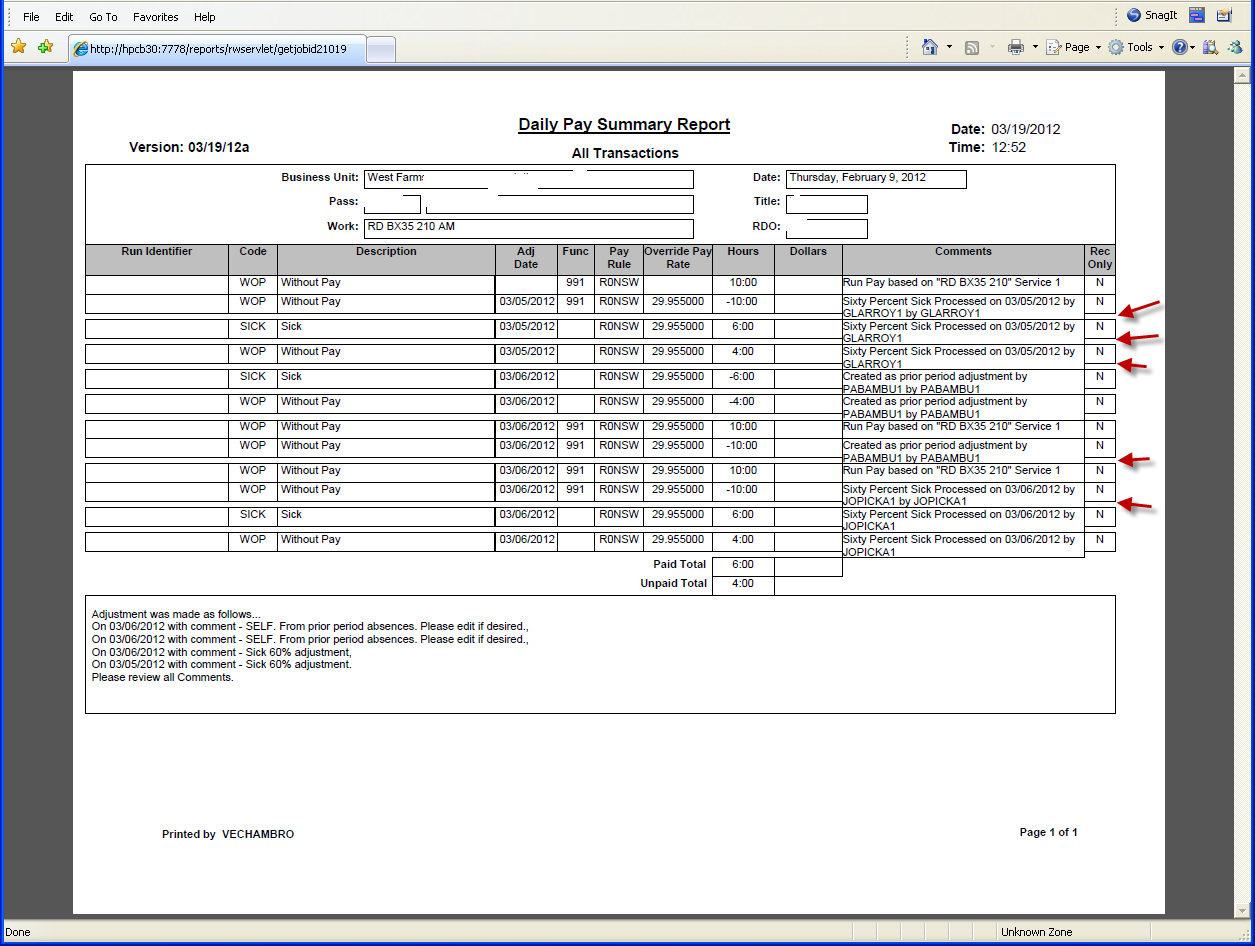Open the Tools dropdown menu
Image resolution: width=1255 pixels, height=946 pixels.
(1136, 47)
